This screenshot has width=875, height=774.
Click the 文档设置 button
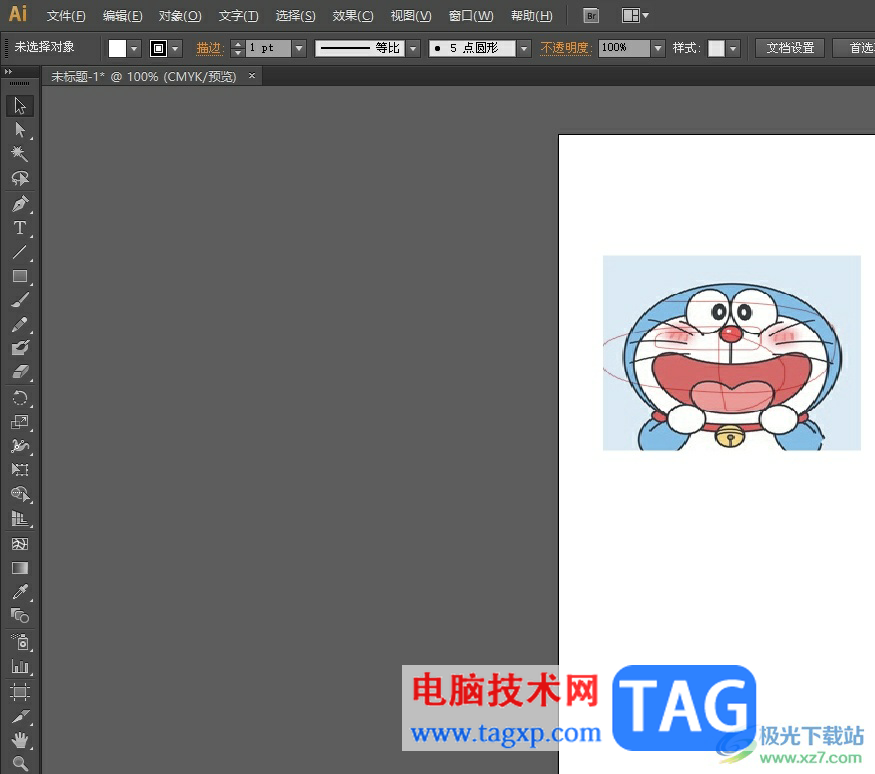[790, 49]
